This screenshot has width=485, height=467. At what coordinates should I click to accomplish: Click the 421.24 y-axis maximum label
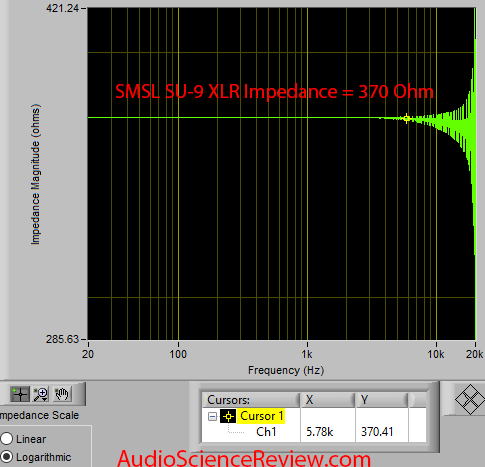click(x=62, y=8)
